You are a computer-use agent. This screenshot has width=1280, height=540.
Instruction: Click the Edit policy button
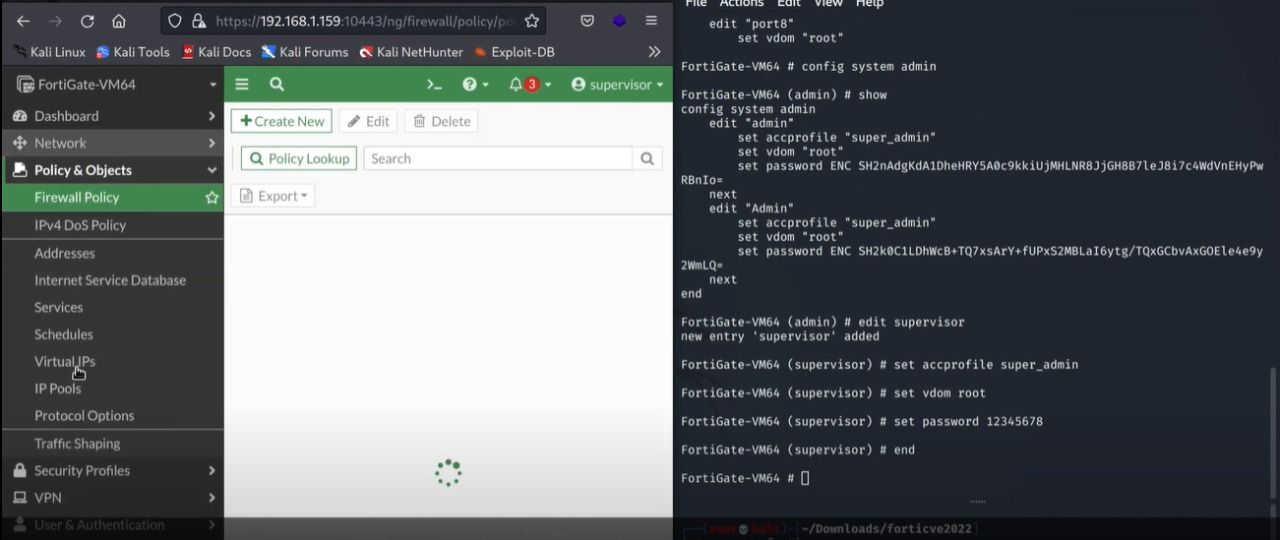coord(368,121)
